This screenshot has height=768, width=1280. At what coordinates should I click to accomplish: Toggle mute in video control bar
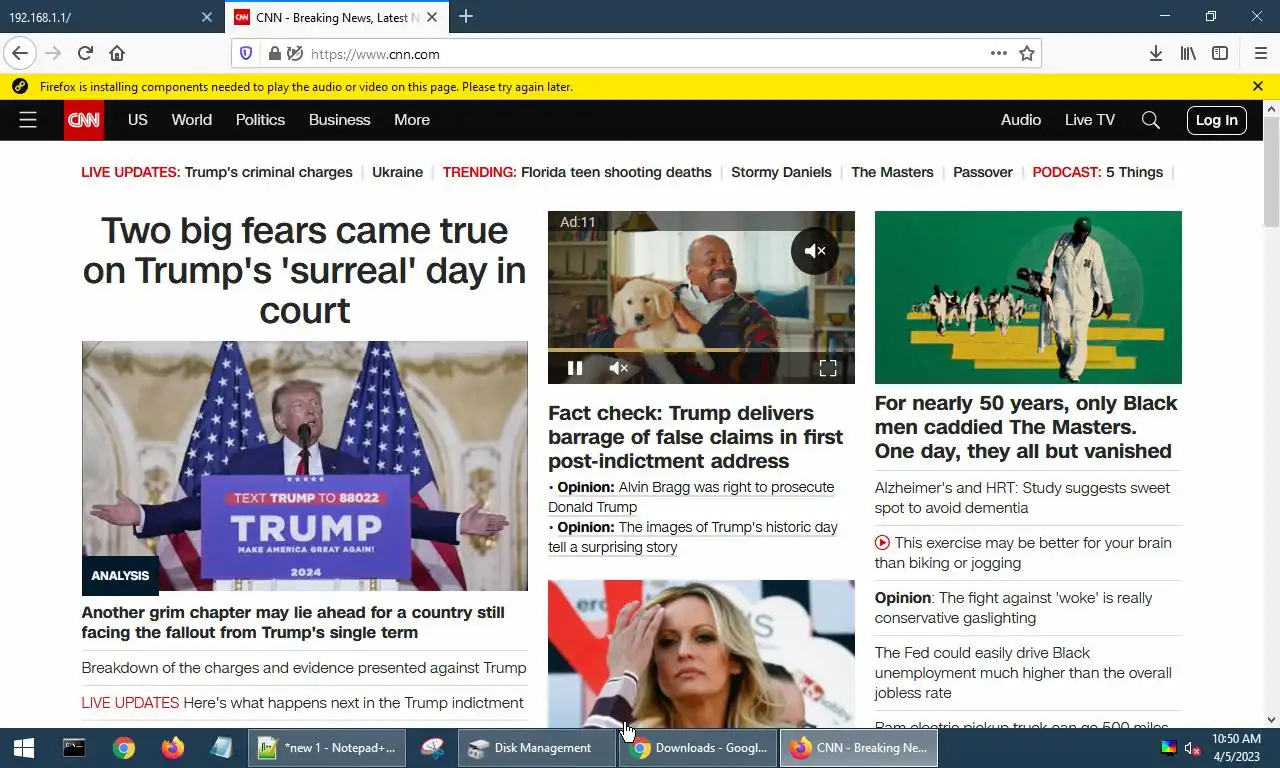[x=618, y=368]
